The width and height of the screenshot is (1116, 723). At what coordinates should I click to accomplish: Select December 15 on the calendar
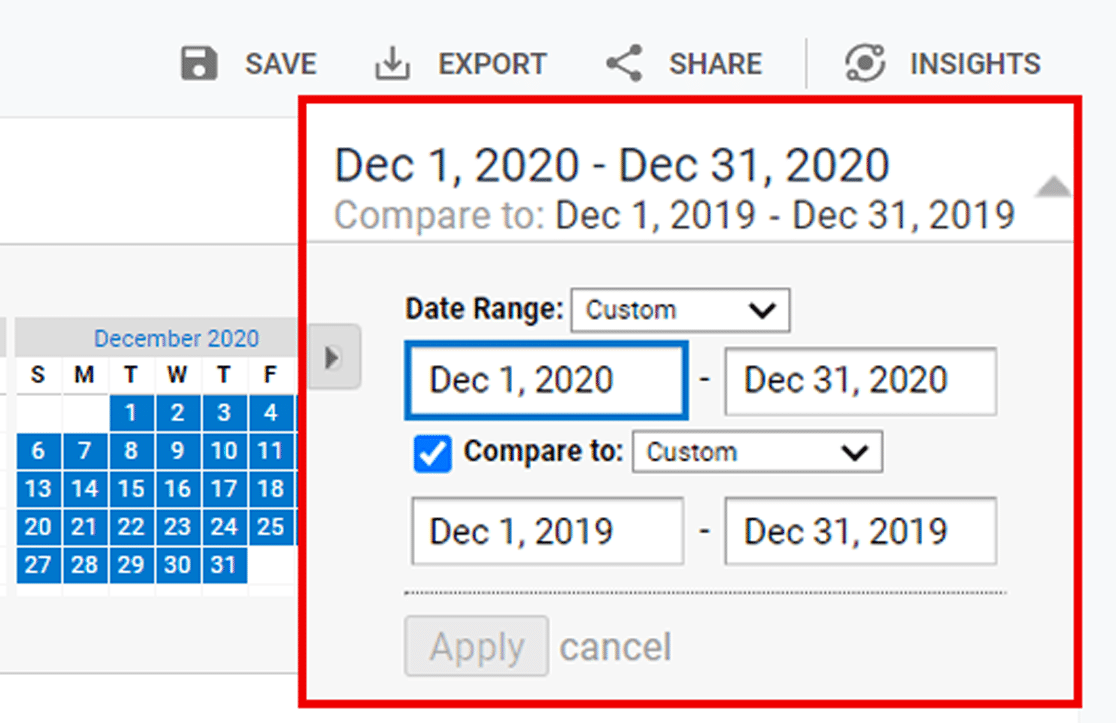point(130,489)
